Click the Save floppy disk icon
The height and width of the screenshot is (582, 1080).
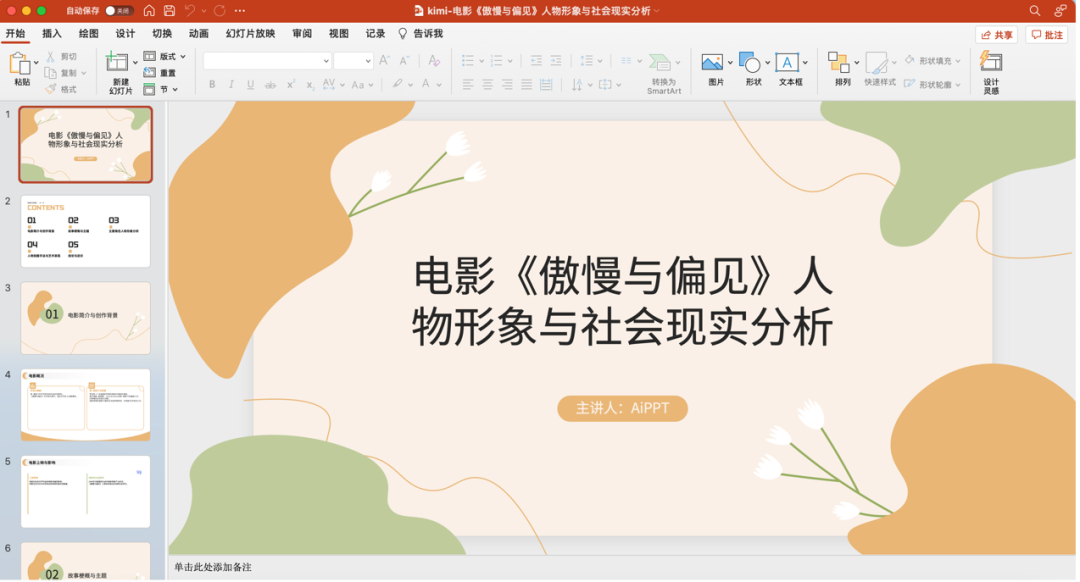[169, 10]
